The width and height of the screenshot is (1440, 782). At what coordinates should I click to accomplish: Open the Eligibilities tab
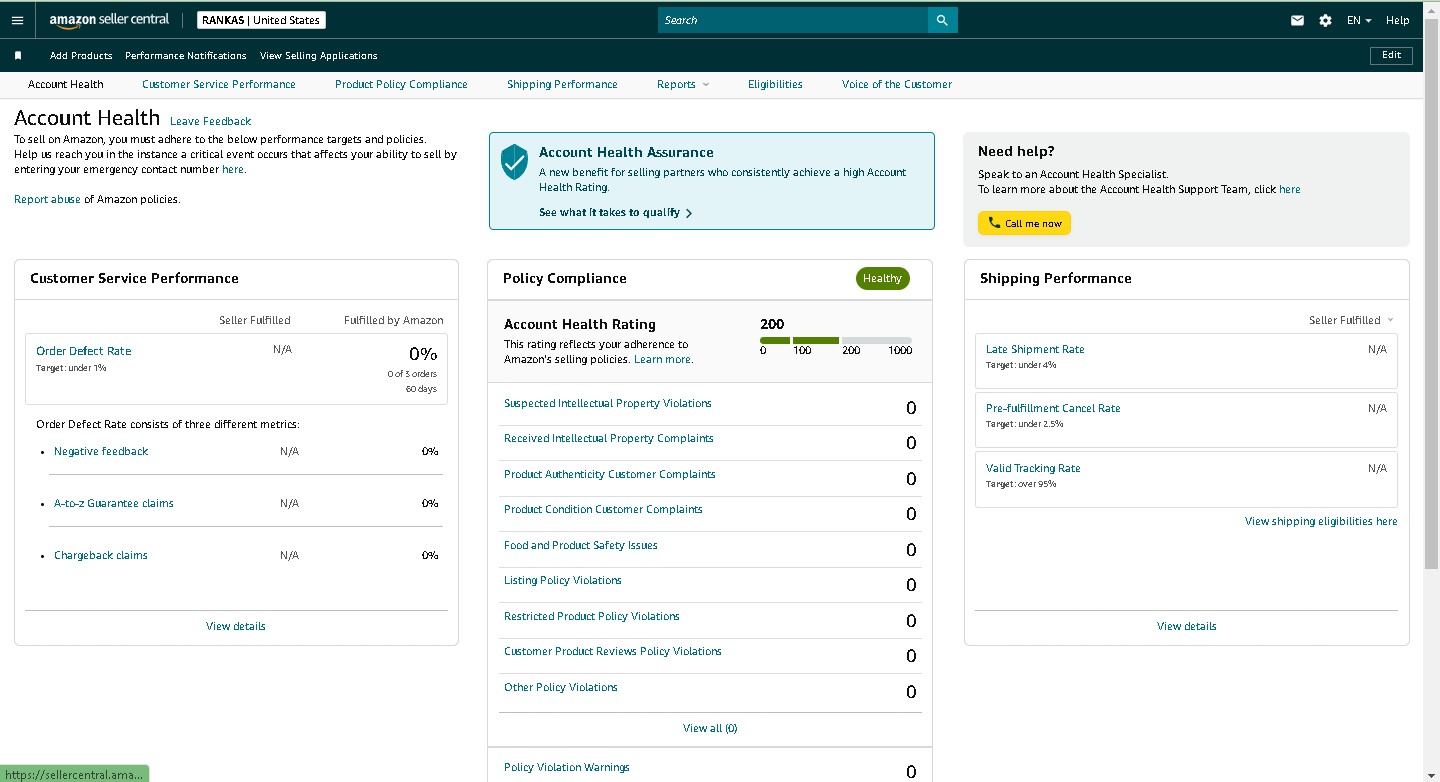click(x=775, y=85)
